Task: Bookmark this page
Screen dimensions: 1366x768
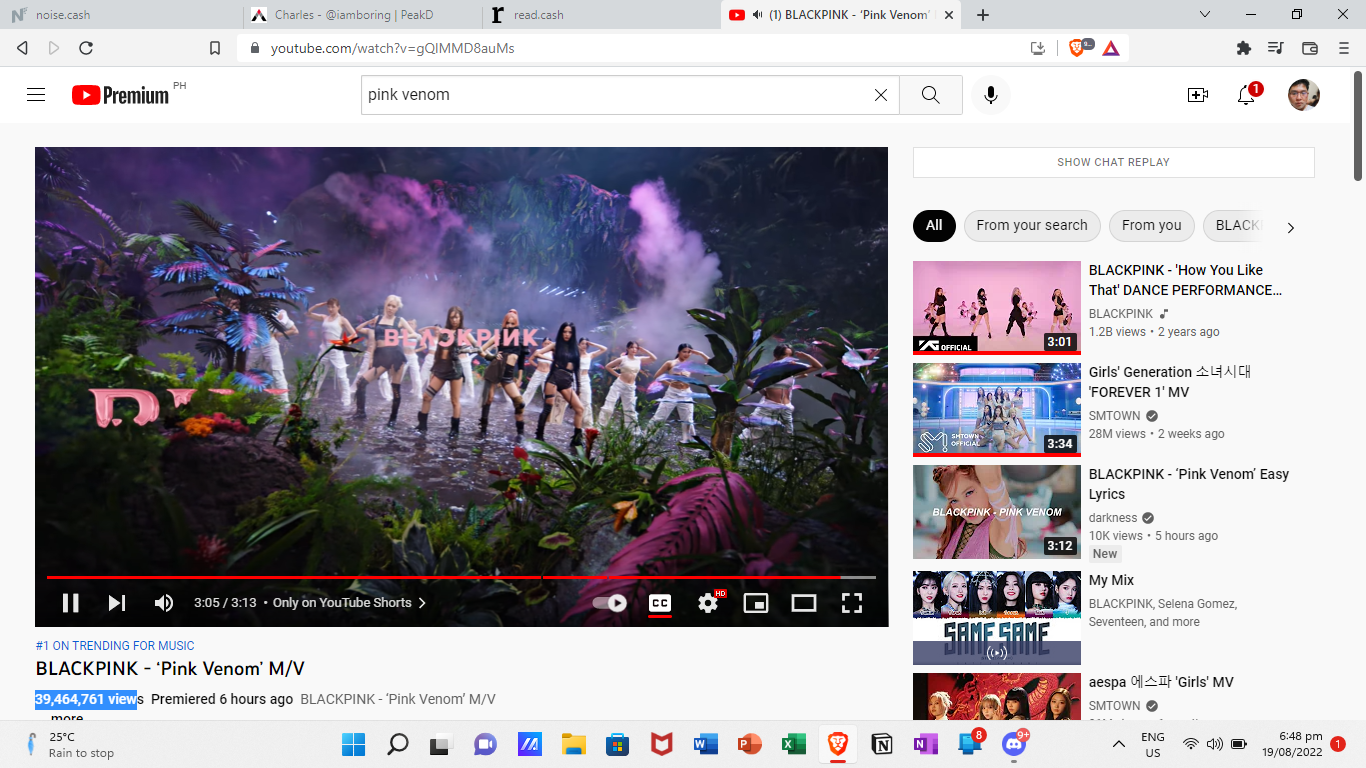Action: (215, 48)
